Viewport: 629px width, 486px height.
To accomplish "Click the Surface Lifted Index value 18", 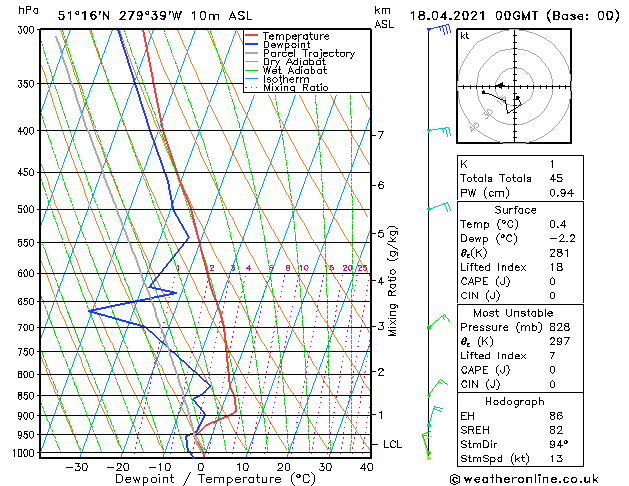I will point(556,267).
